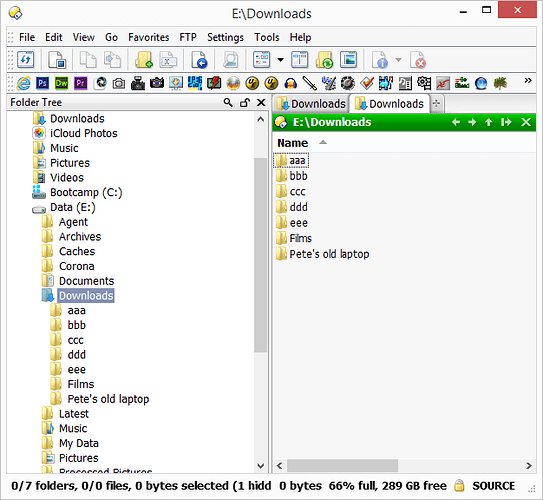Select the Corona folder in tree

(68, 266)
